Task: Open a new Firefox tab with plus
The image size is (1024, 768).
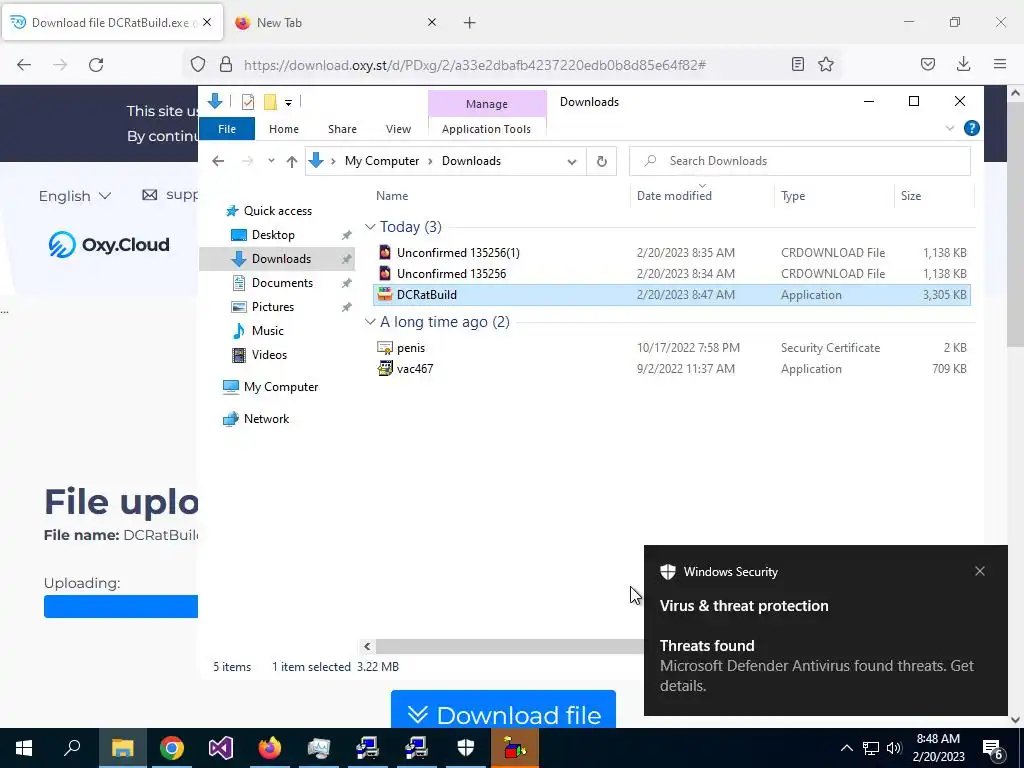Action: point(470,23)
